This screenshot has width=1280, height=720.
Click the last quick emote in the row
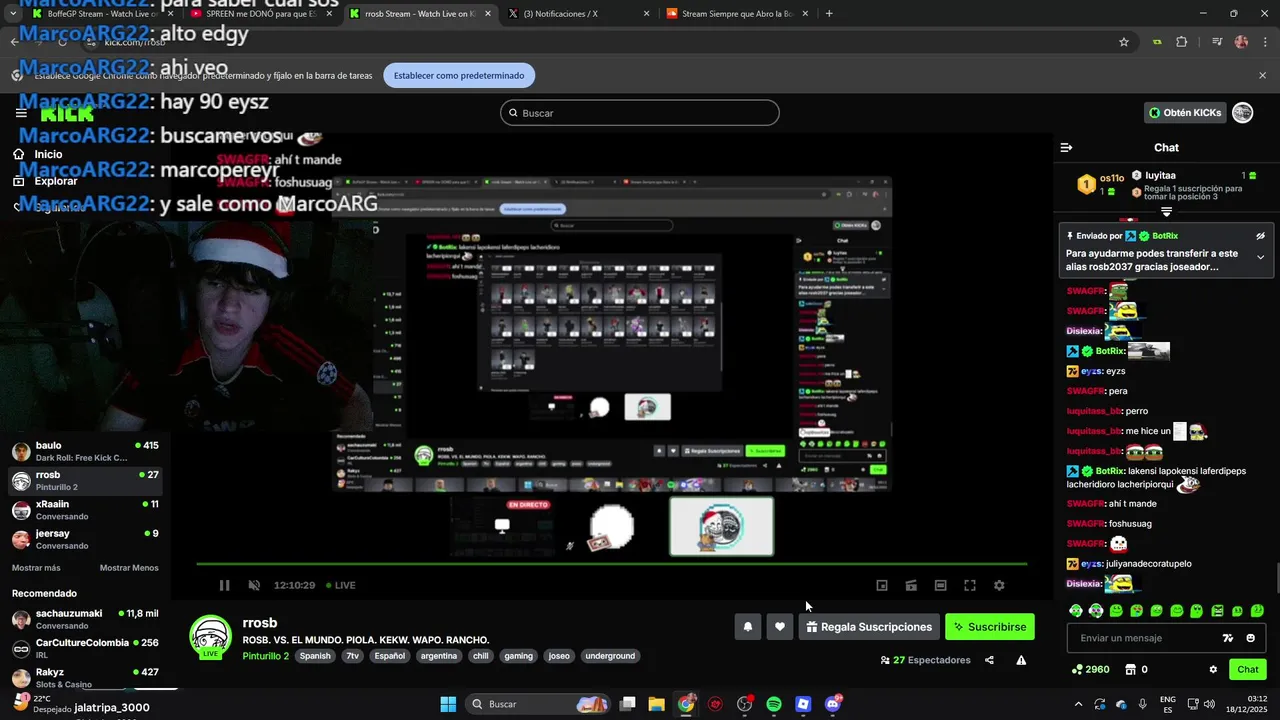pos(1257,610)
